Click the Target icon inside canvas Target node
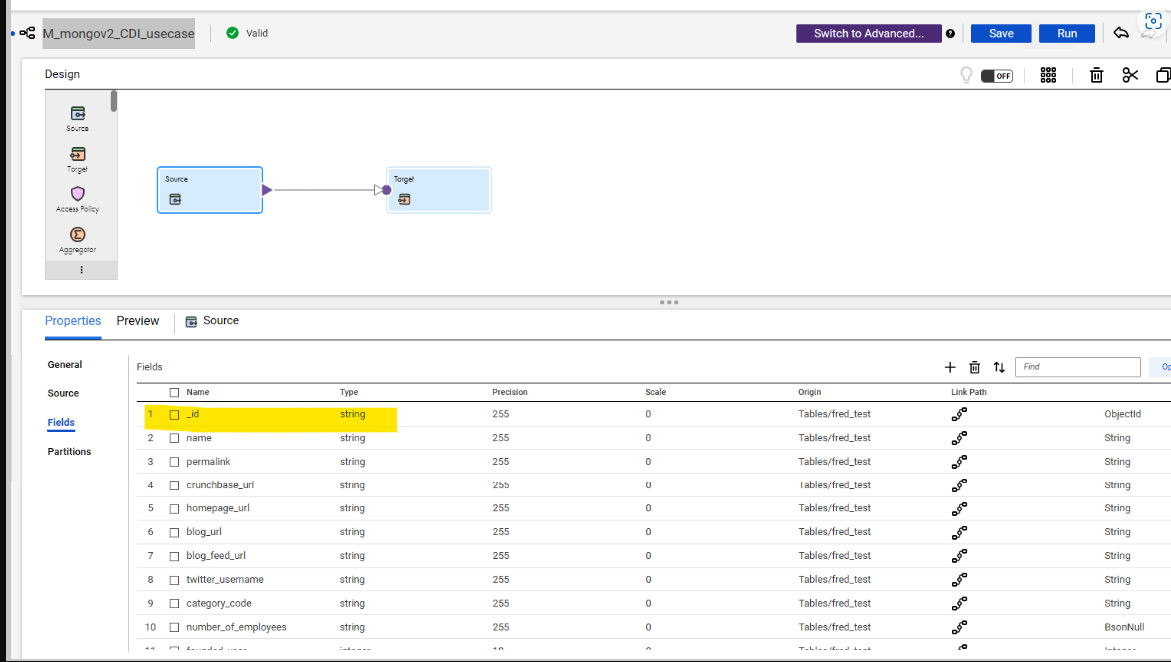The width and height of the screenshot is (1171, 662). (x=404, y=199)
